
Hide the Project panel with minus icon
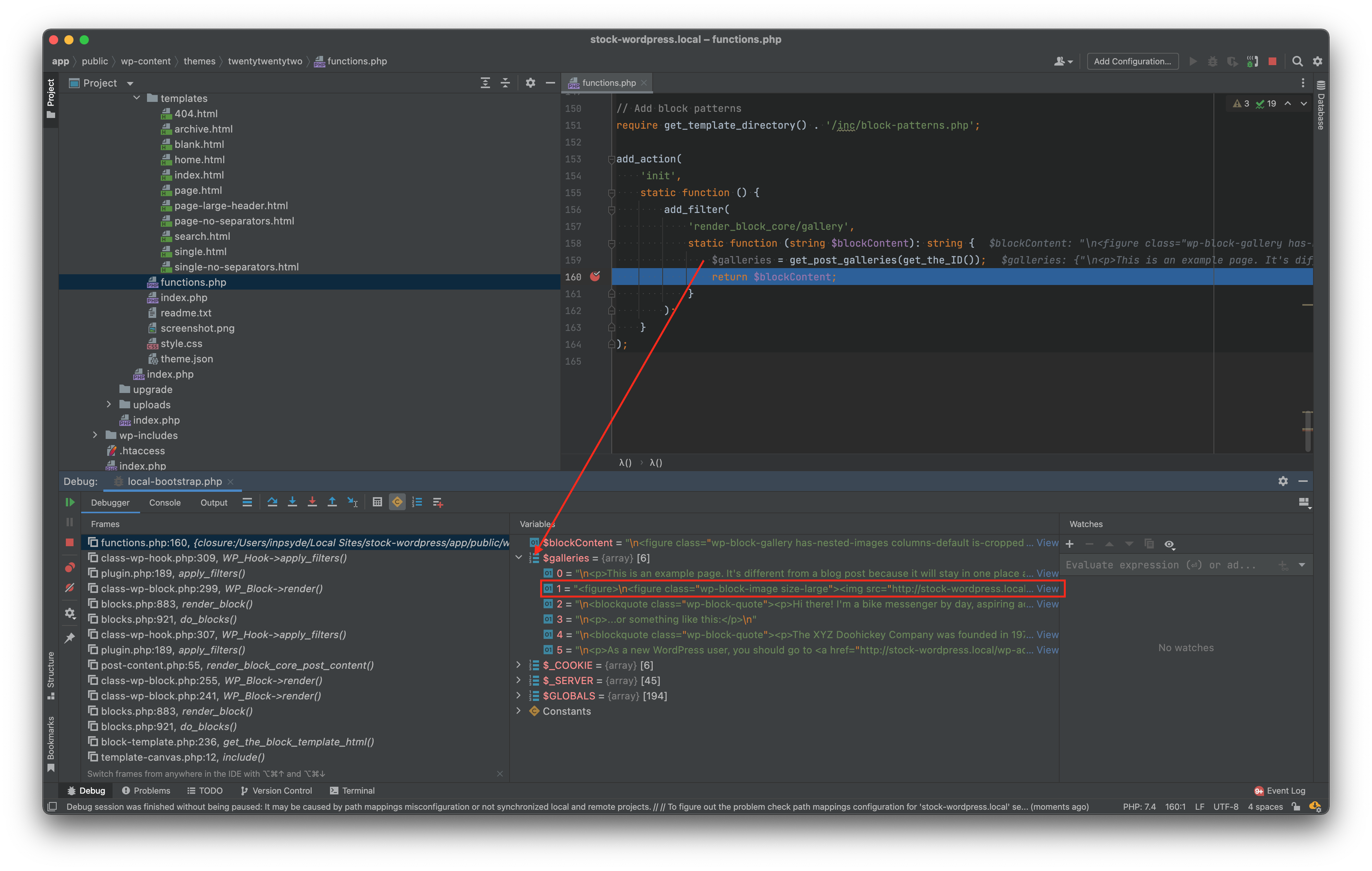[x=550, y=83]
